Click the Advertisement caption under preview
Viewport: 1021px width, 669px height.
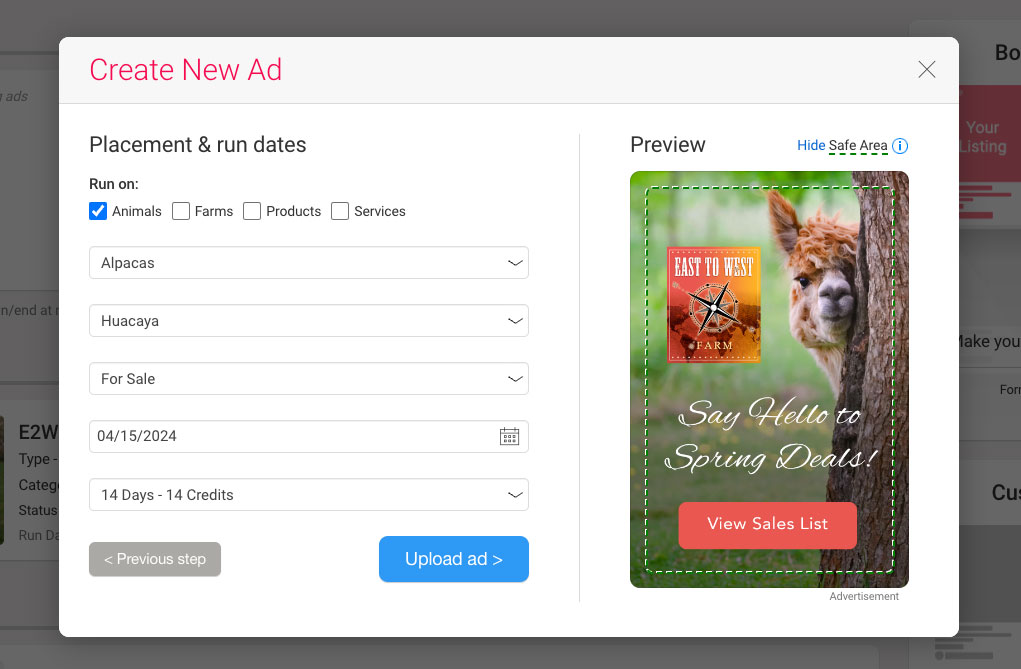coord(863,596)
